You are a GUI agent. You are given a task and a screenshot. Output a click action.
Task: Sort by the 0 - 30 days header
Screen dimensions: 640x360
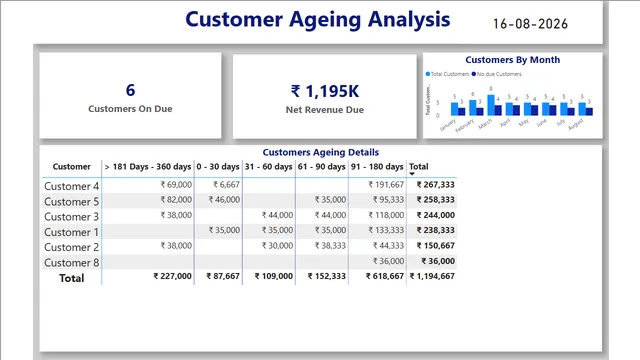[218, 167]
